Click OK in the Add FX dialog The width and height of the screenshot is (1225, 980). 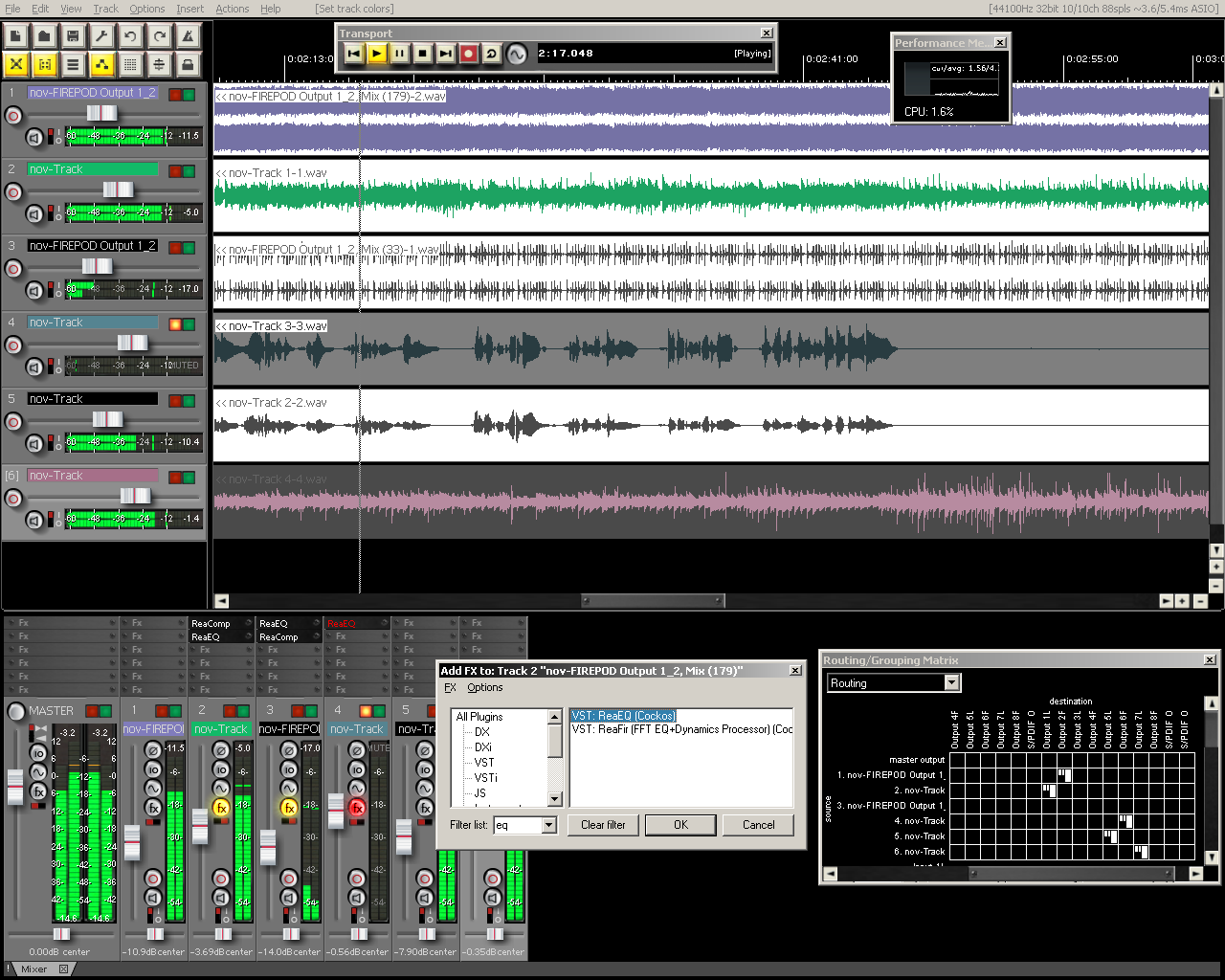click(680, 825)
